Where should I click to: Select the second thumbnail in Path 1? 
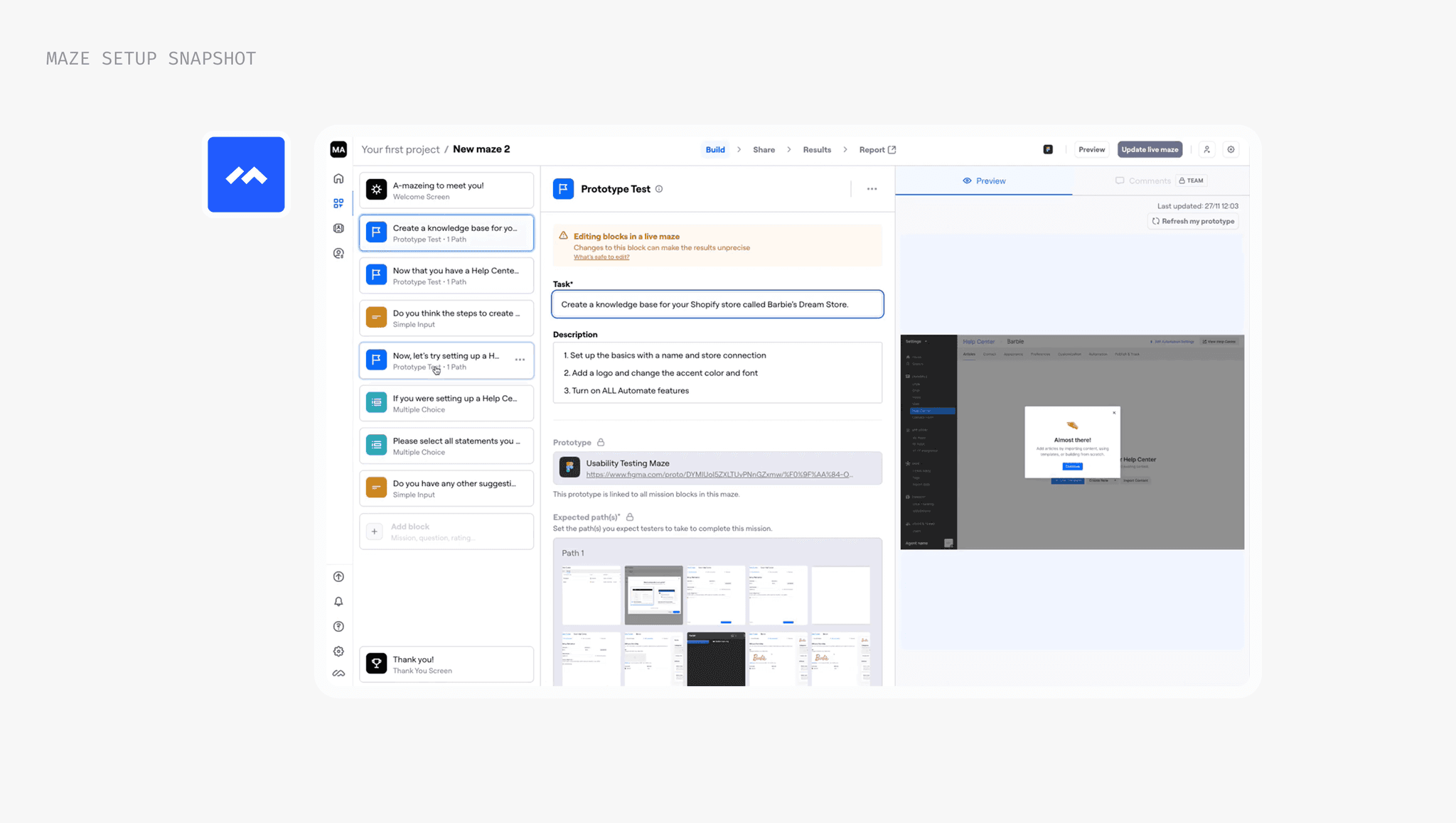tap(653, 595)
